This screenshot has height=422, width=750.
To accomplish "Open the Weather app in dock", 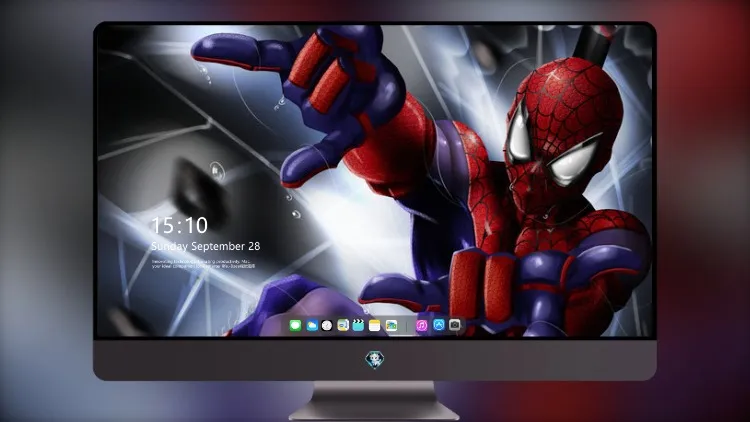I will [311, 326].
